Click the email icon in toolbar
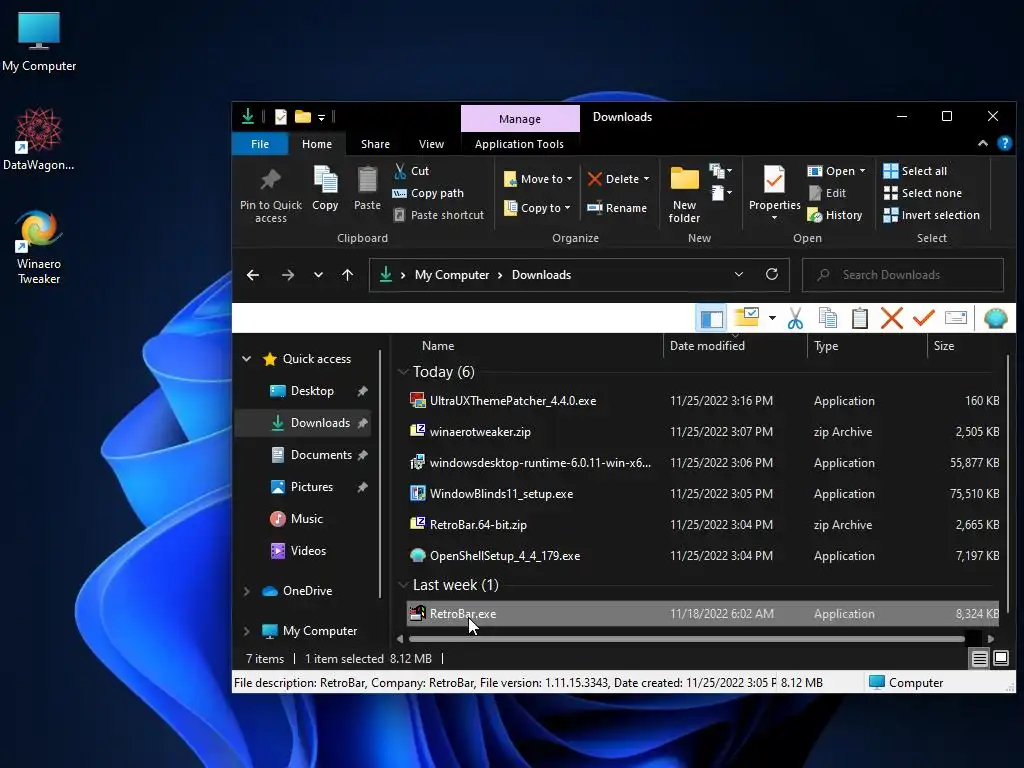 coord(955,318)
